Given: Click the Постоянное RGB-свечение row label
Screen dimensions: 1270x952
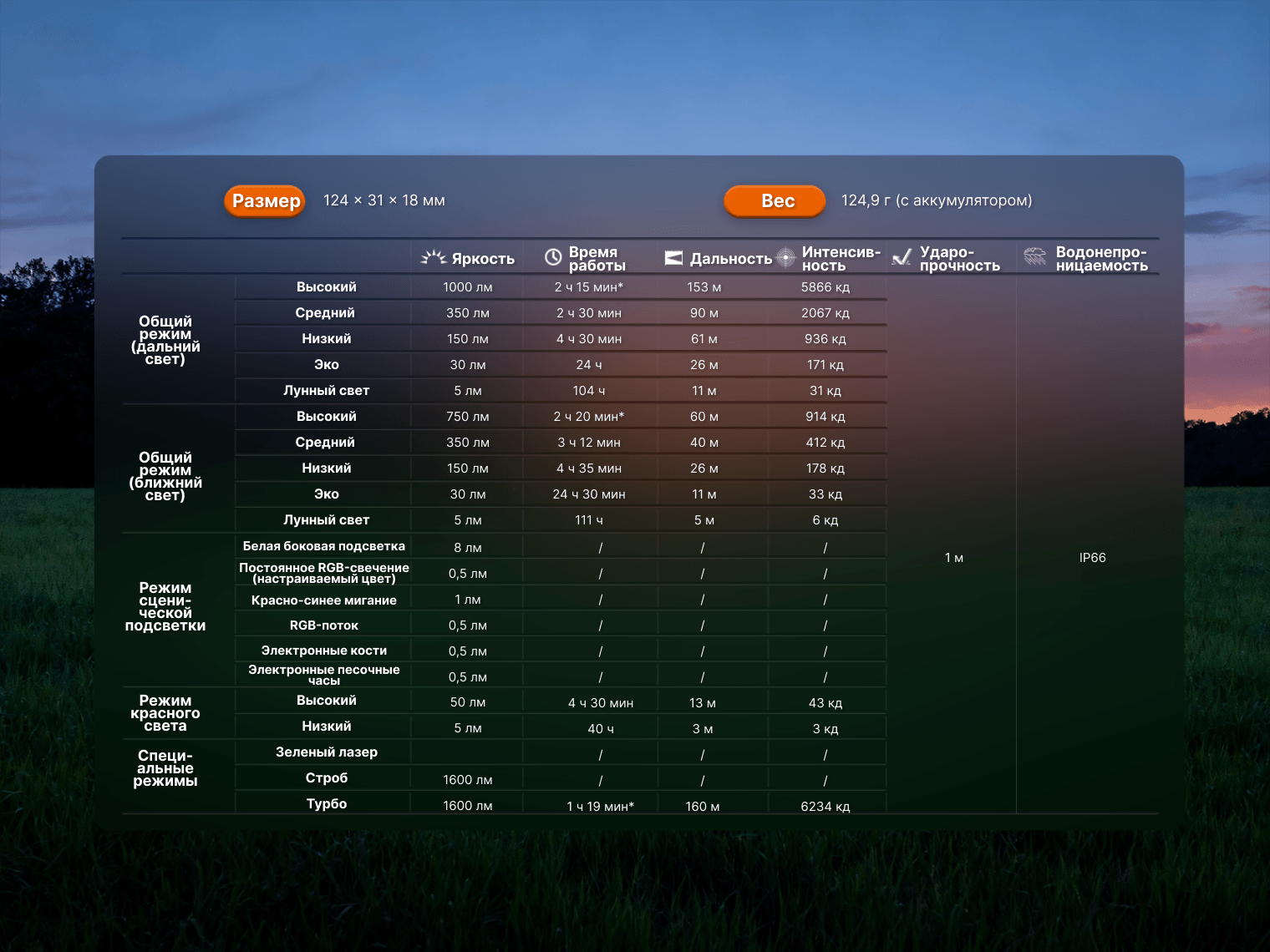Looking at the screenshot, I should coord(324,573).
